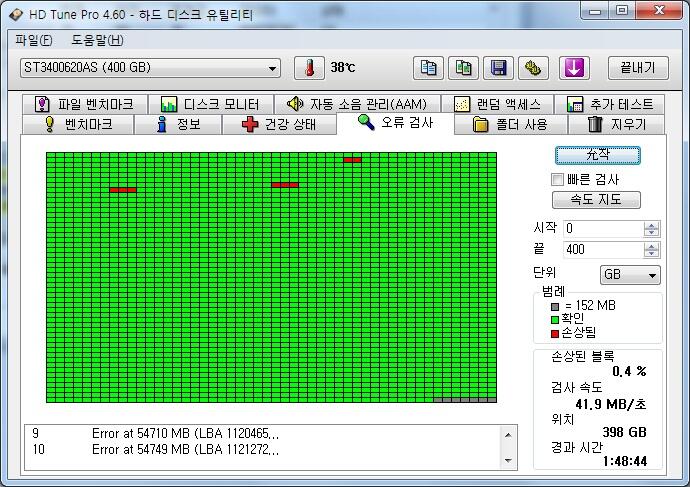The image size is (690, 487).
Task: Click the 끝내기 exit button
Action: coord(638,68)
